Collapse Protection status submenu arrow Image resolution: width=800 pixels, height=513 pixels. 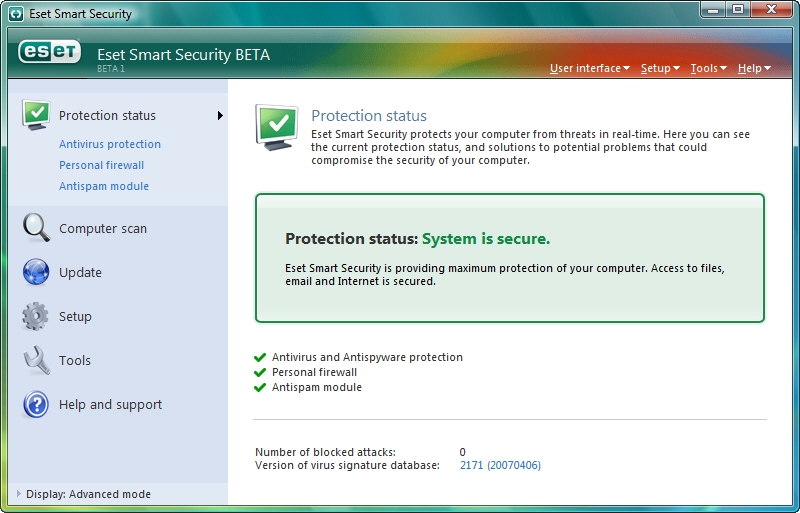pyautogui.click(x=219, y=116)
